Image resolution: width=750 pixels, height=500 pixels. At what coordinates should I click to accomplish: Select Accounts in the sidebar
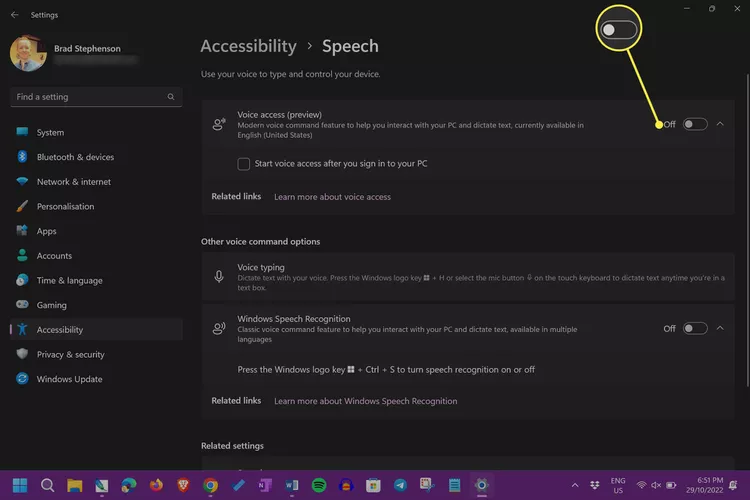pyautogui.click(x=96, y=256)
